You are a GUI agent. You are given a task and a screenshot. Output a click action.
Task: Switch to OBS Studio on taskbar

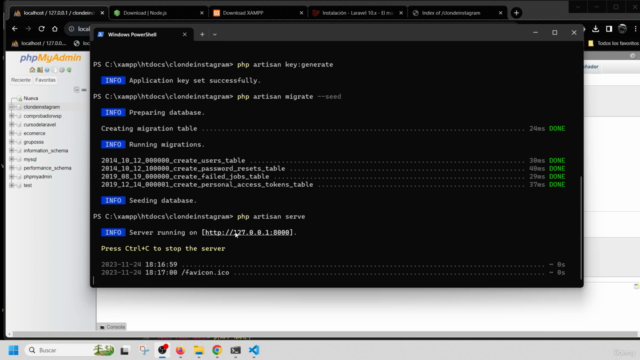pyautogui.click(x=162, y=350)
